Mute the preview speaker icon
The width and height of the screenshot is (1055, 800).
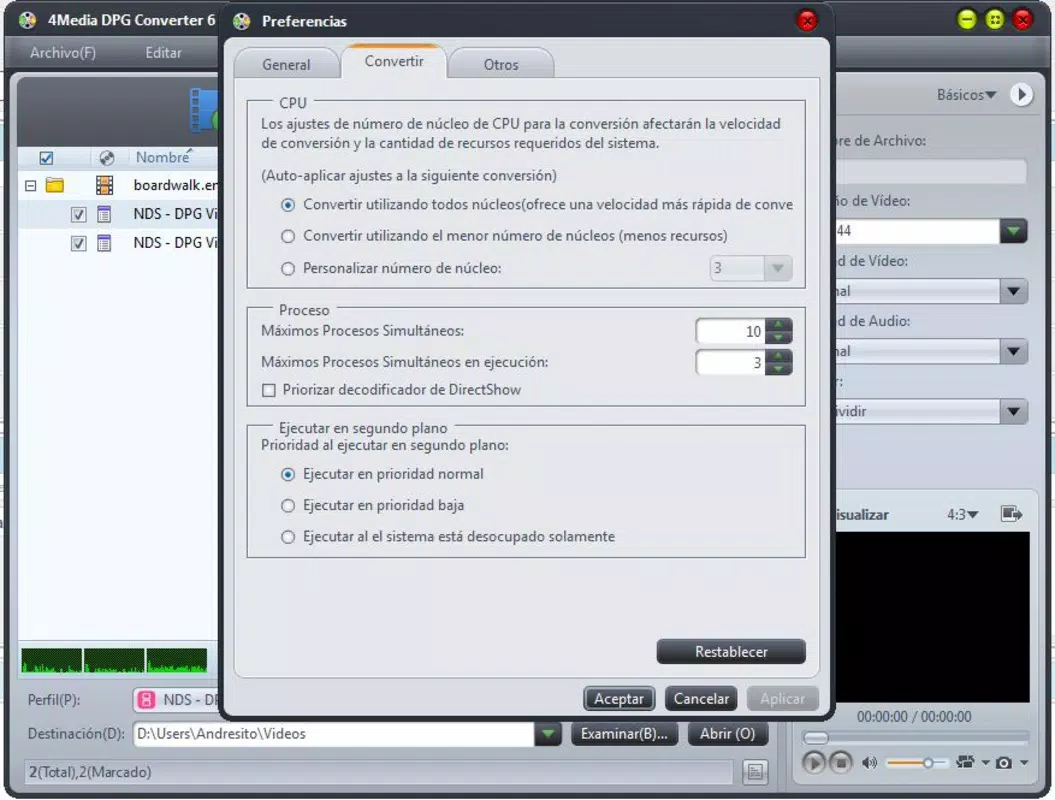pyautogui.click(x=869, y=763)
